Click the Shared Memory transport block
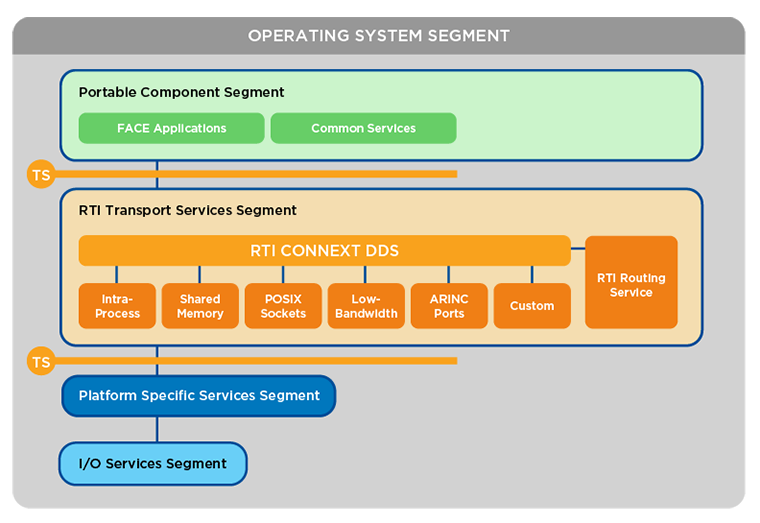The image size is (760, 523). (x=200, y=306)
